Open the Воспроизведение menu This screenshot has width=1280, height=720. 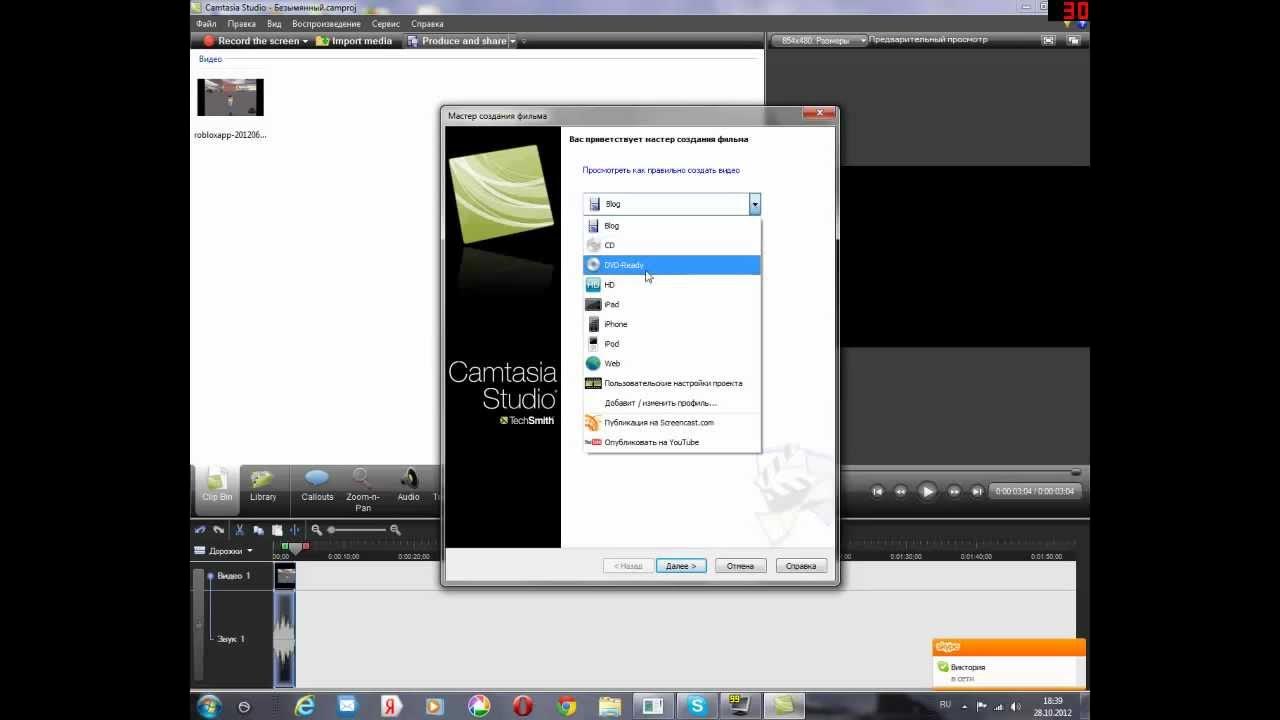pyautogui.click(x=326, y=24)
